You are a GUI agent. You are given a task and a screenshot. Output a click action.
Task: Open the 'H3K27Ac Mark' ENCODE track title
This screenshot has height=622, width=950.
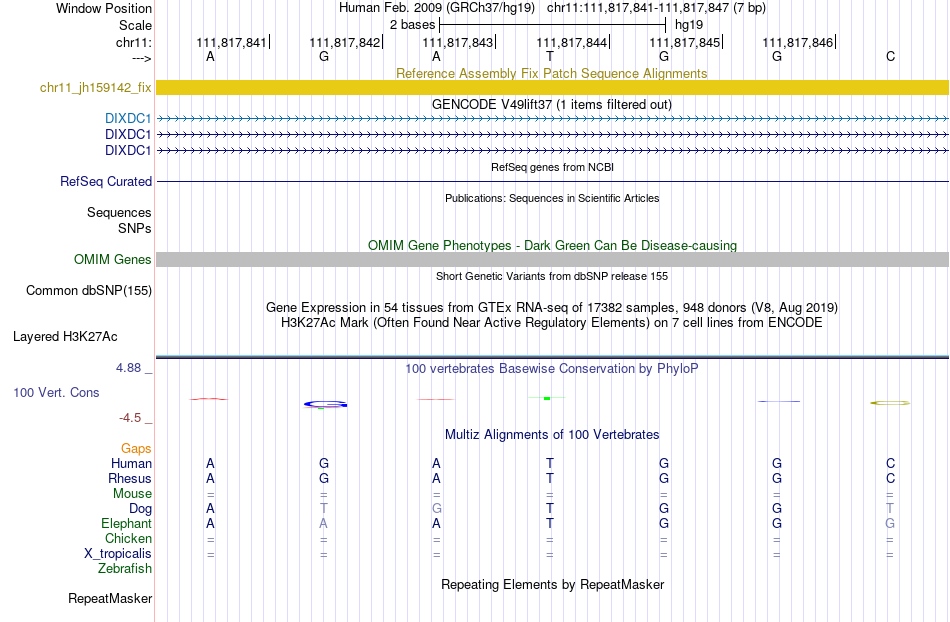tap(552, 323)
